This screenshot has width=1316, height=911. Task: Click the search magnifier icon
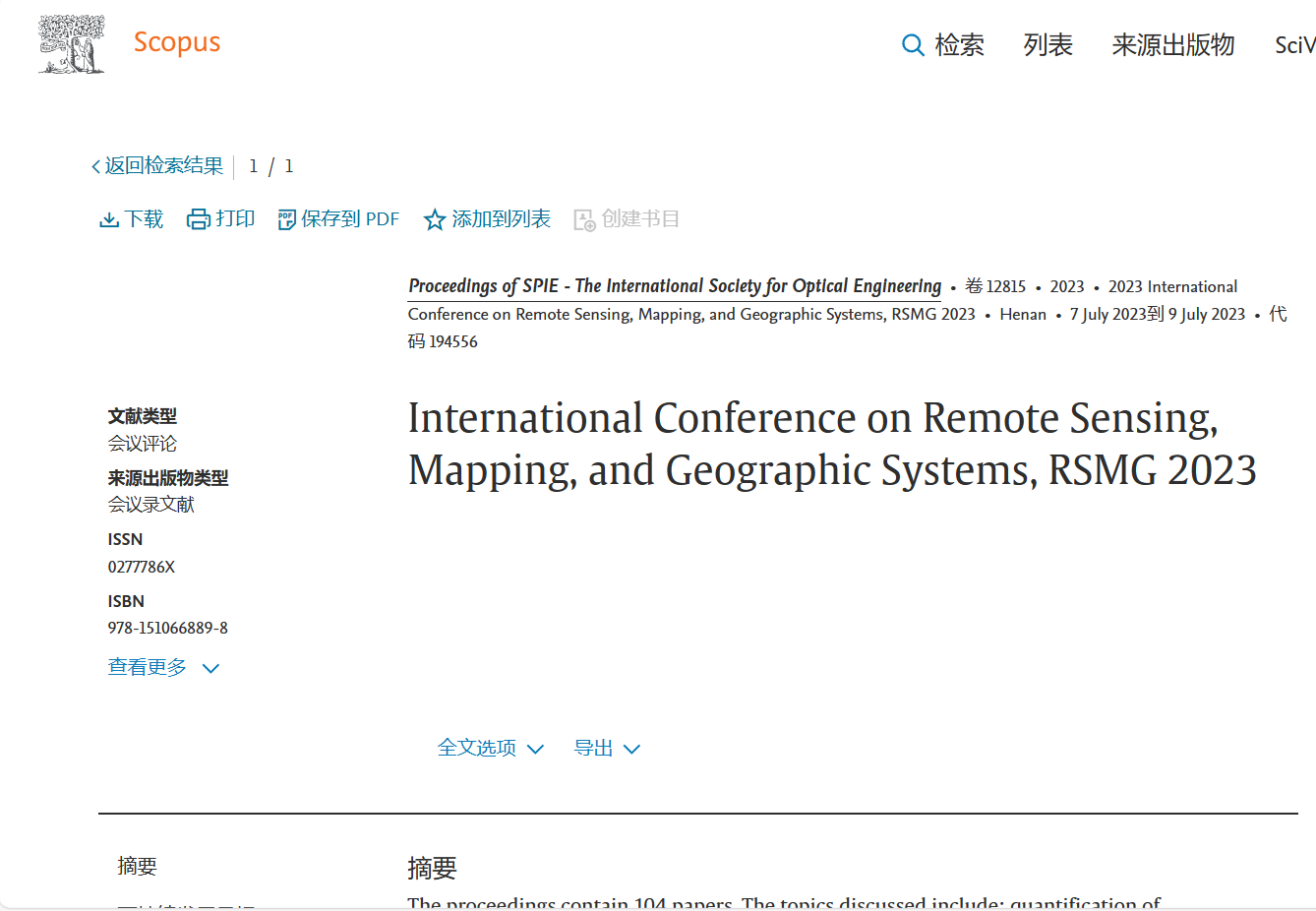[912, 45]
